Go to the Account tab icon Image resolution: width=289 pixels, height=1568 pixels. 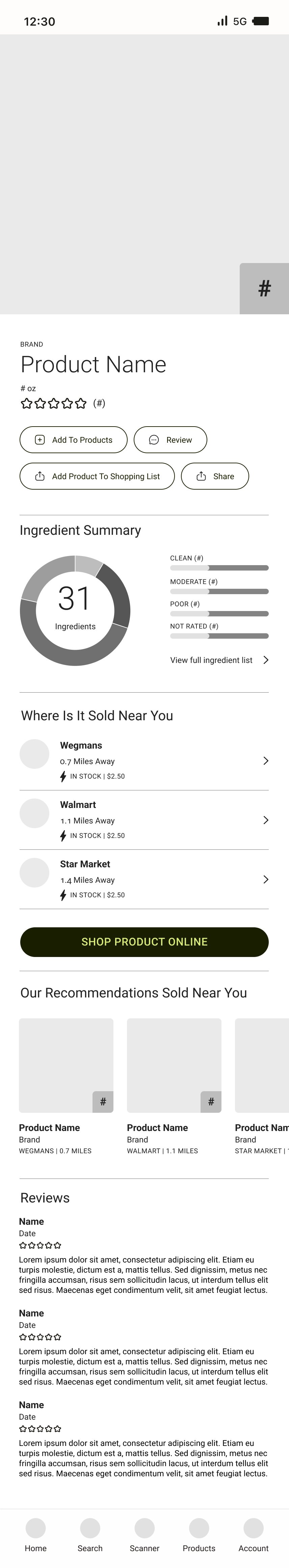(x=254, y=1528)
